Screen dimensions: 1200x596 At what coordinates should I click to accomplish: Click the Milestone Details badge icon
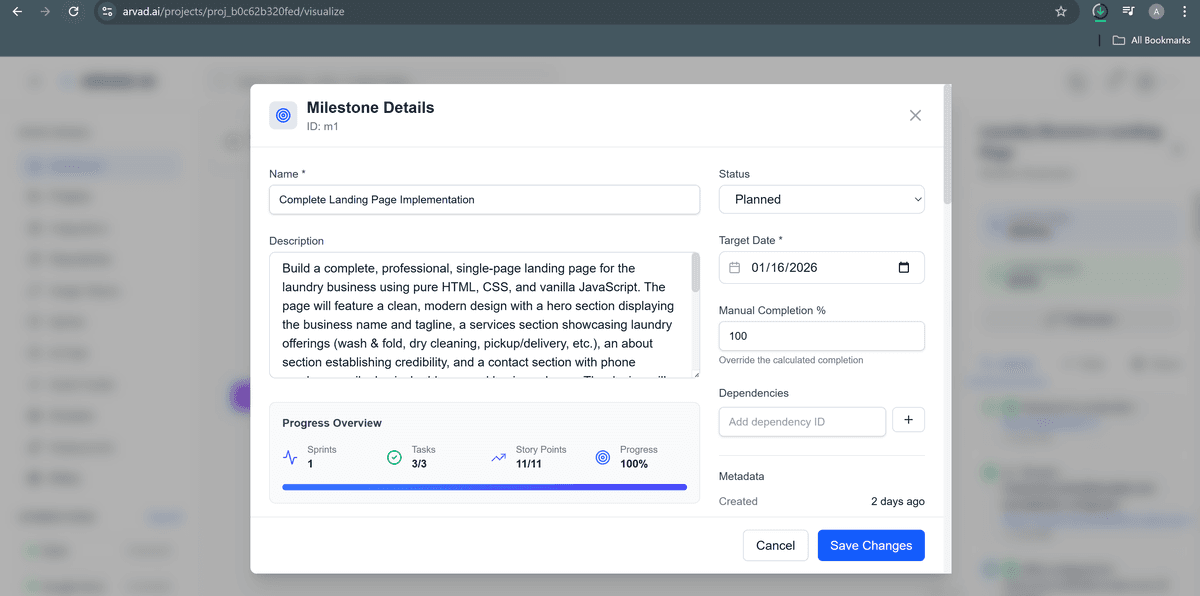tap(283, 115)
